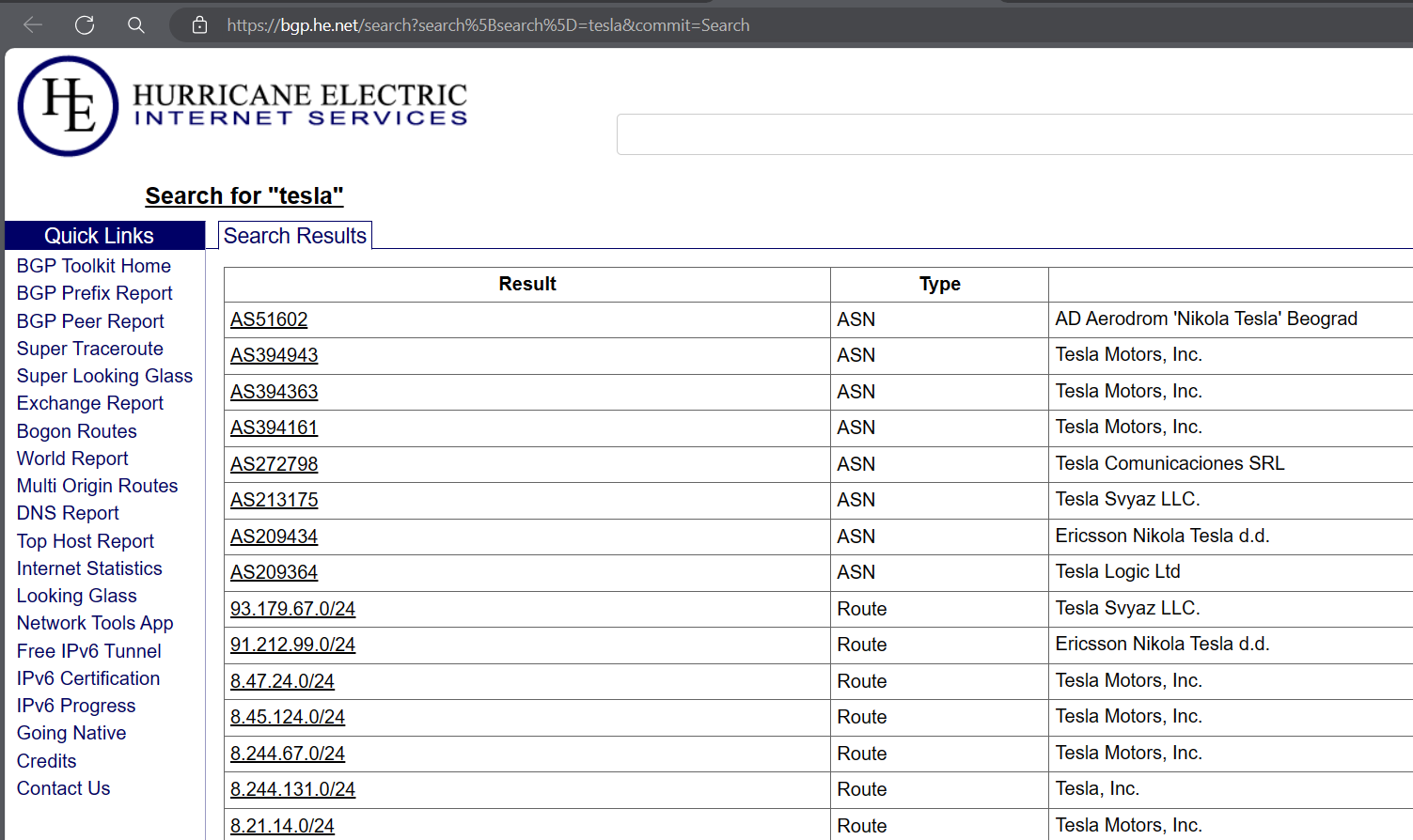Open AS272798 Tesla Comunicaciones result
1413x840 pixels.
[x=275, y=464]
